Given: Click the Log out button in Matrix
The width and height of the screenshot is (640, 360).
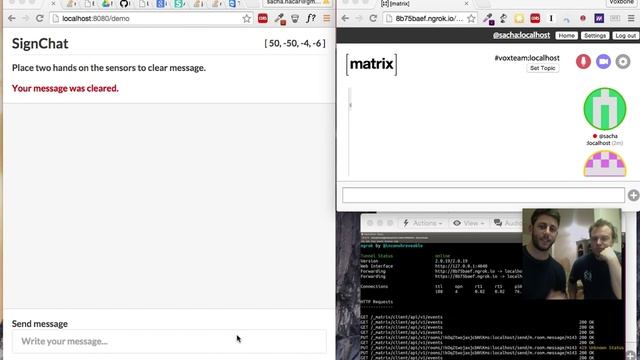Looking at the screenshot, I should tap(626, 36).
